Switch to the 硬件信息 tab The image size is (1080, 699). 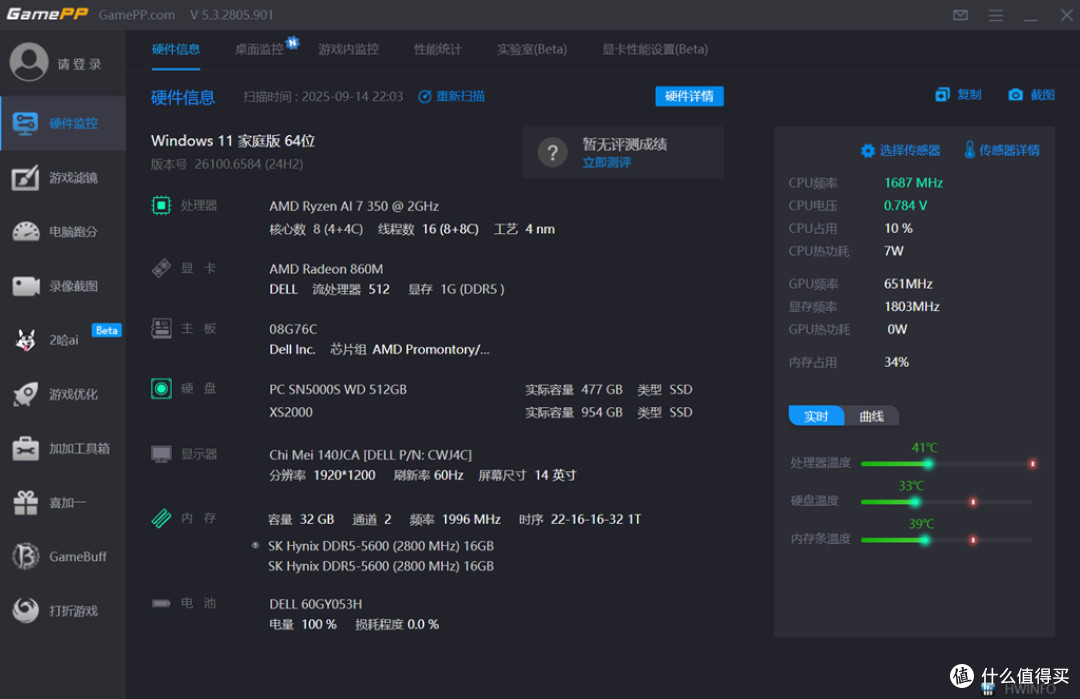(x=176, y=50)
